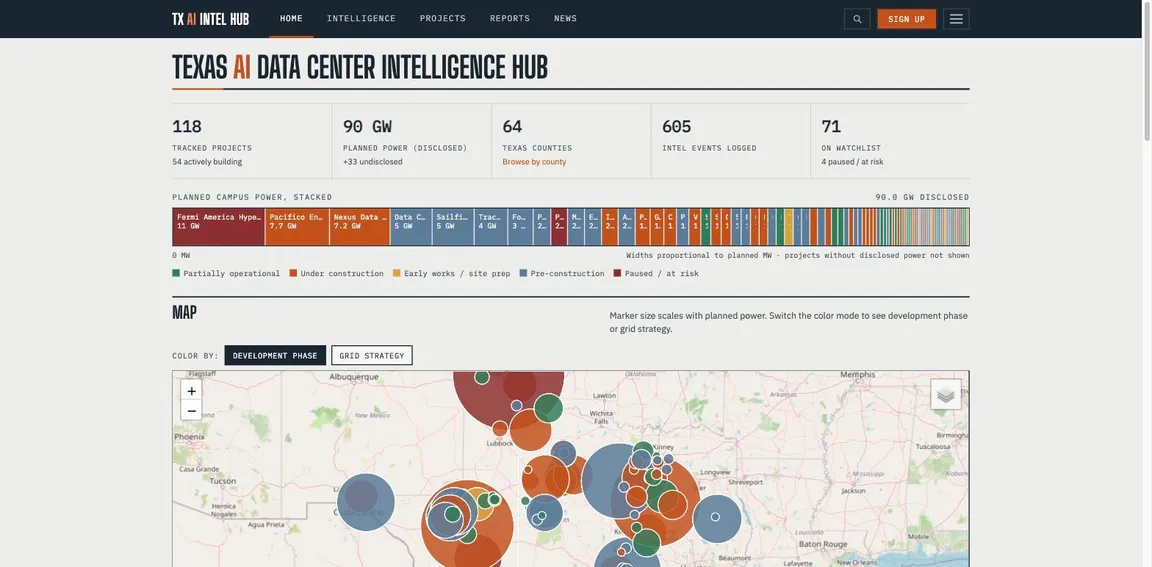Select Fermi America 11 GW bar segment
The height and width of the screenshot is (567, 1152).
click(219, 227)
